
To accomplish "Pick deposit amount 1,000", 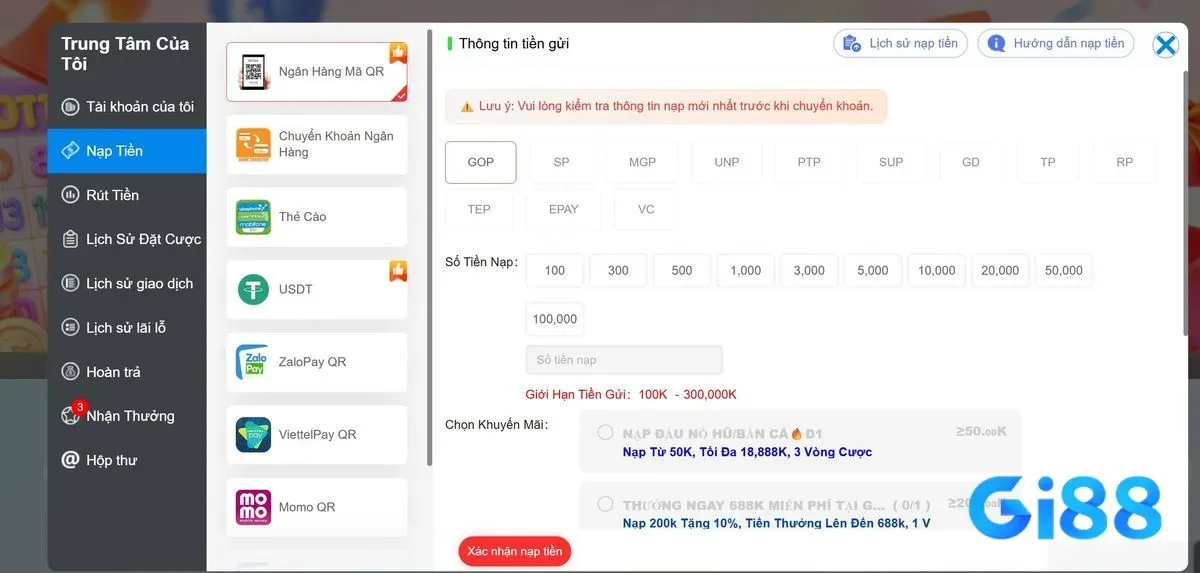I will tap(746, 270).
